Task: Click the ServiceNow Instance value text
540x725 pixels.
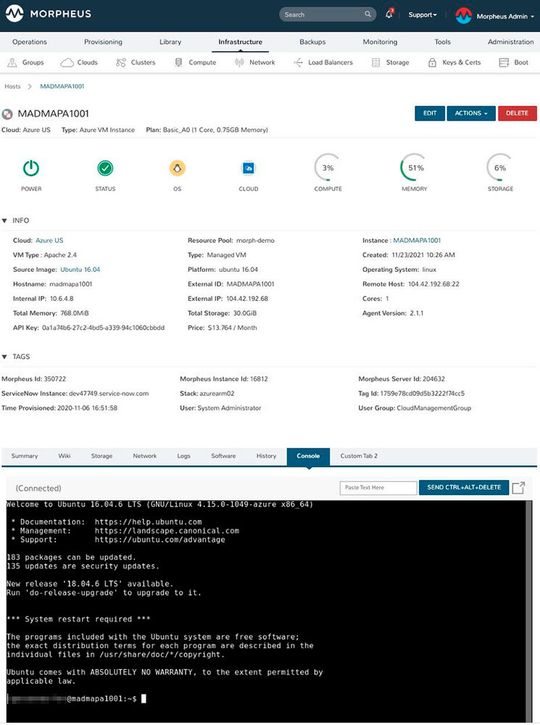Action: point(109,393)
